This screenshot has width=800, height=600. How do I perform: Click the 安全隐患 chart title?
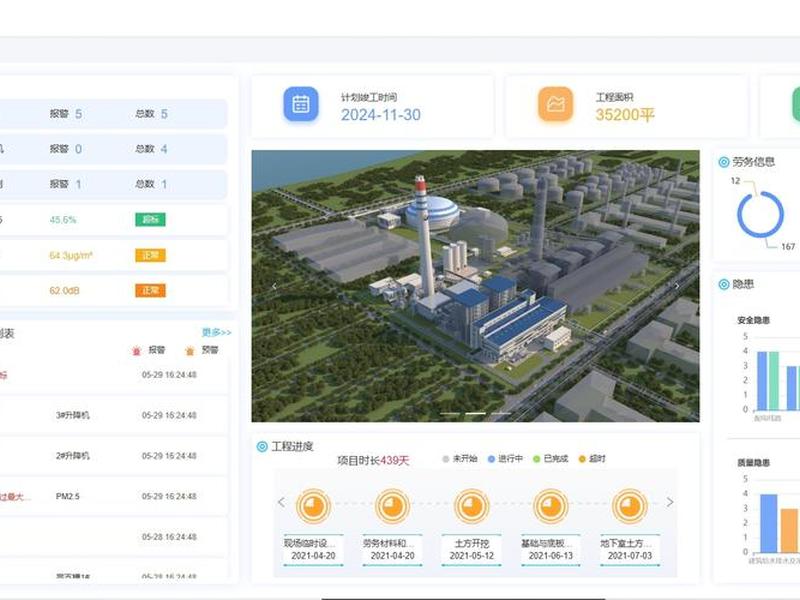pos(753,320)
